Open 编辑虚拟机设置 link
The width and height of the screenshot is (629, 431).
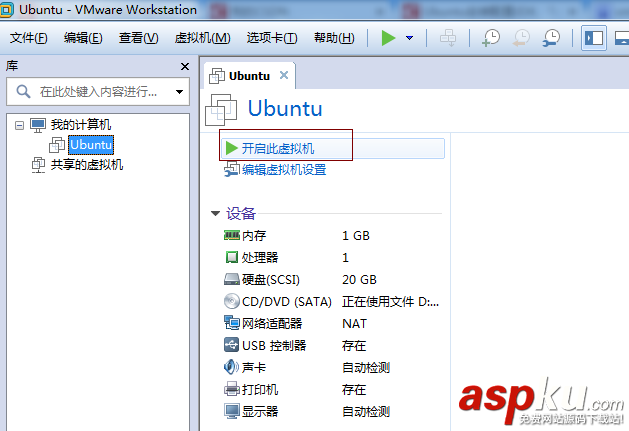click(284, 170)
